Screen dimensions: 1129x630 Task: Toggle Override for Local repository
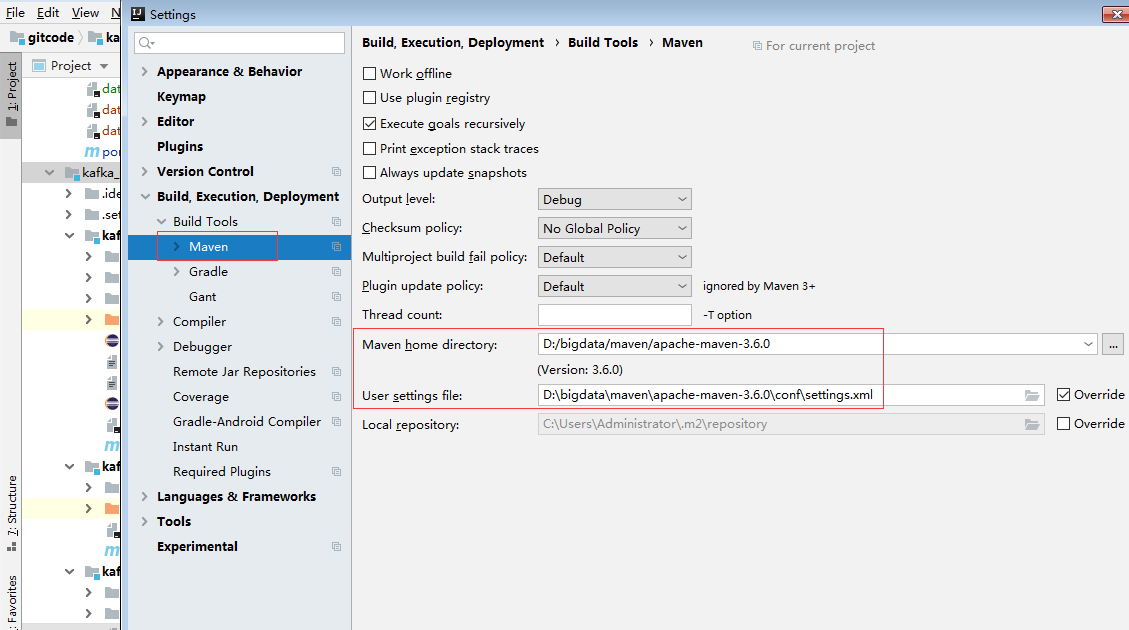pos(1064,423)
